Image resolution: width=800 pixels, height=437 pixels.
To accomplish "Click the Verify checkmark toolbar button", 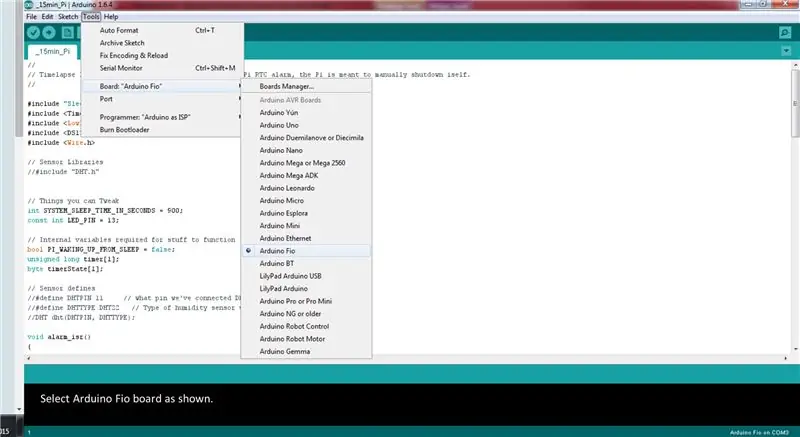I will click(33, 33).
